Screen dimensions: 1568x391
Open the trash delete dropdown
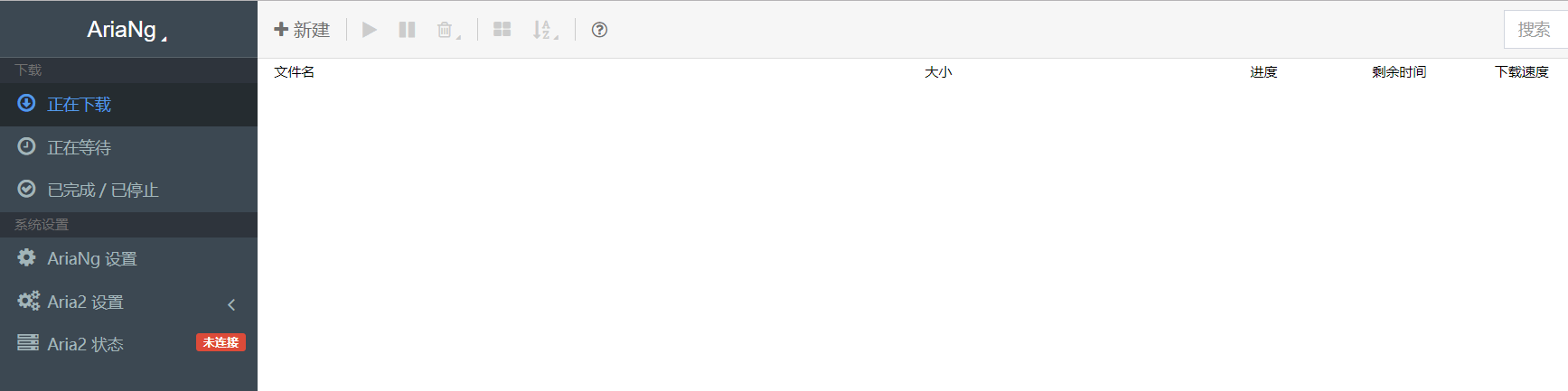click(448, 31)
